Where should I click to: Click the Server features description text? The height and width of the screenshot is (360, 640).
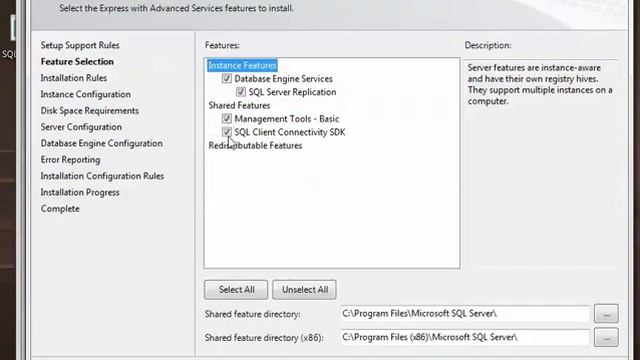point(540,84)
